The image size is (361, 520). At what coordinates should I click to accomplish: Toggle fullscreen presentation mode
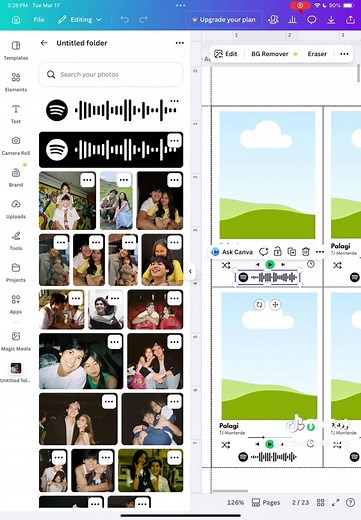tap(336, 502)
